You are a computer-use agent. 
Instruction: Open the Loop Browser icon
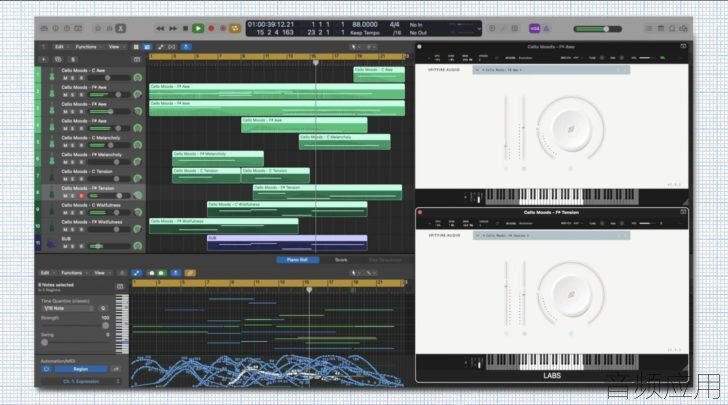pyautogui.click(x=672, y=28)
